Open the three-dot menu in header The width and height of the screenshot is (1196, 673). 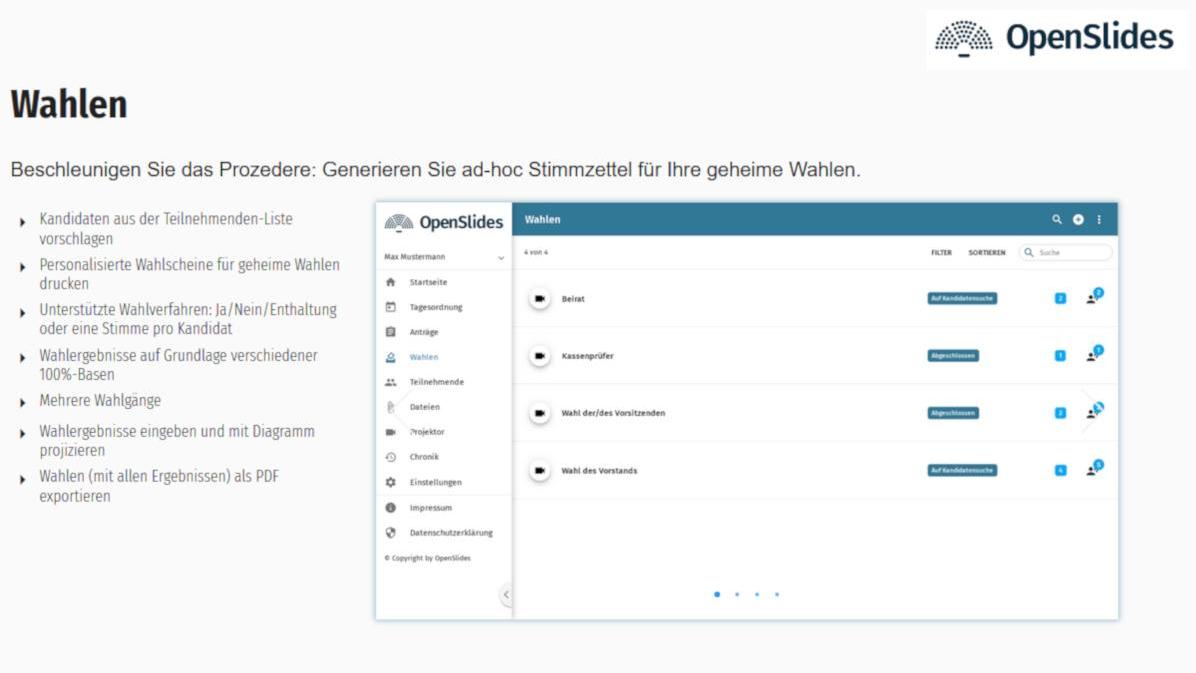(1099, 220)
